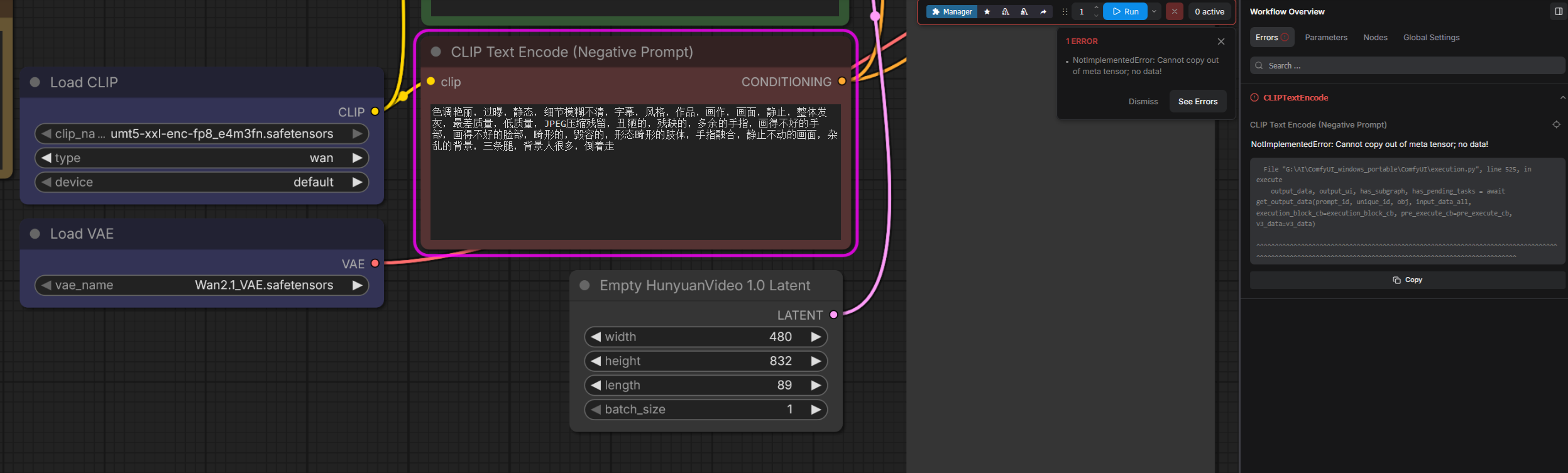1568x473 pixels.
Task: Collapse the CLIPTextEncode error section
Action: [x=1562, y=97]
